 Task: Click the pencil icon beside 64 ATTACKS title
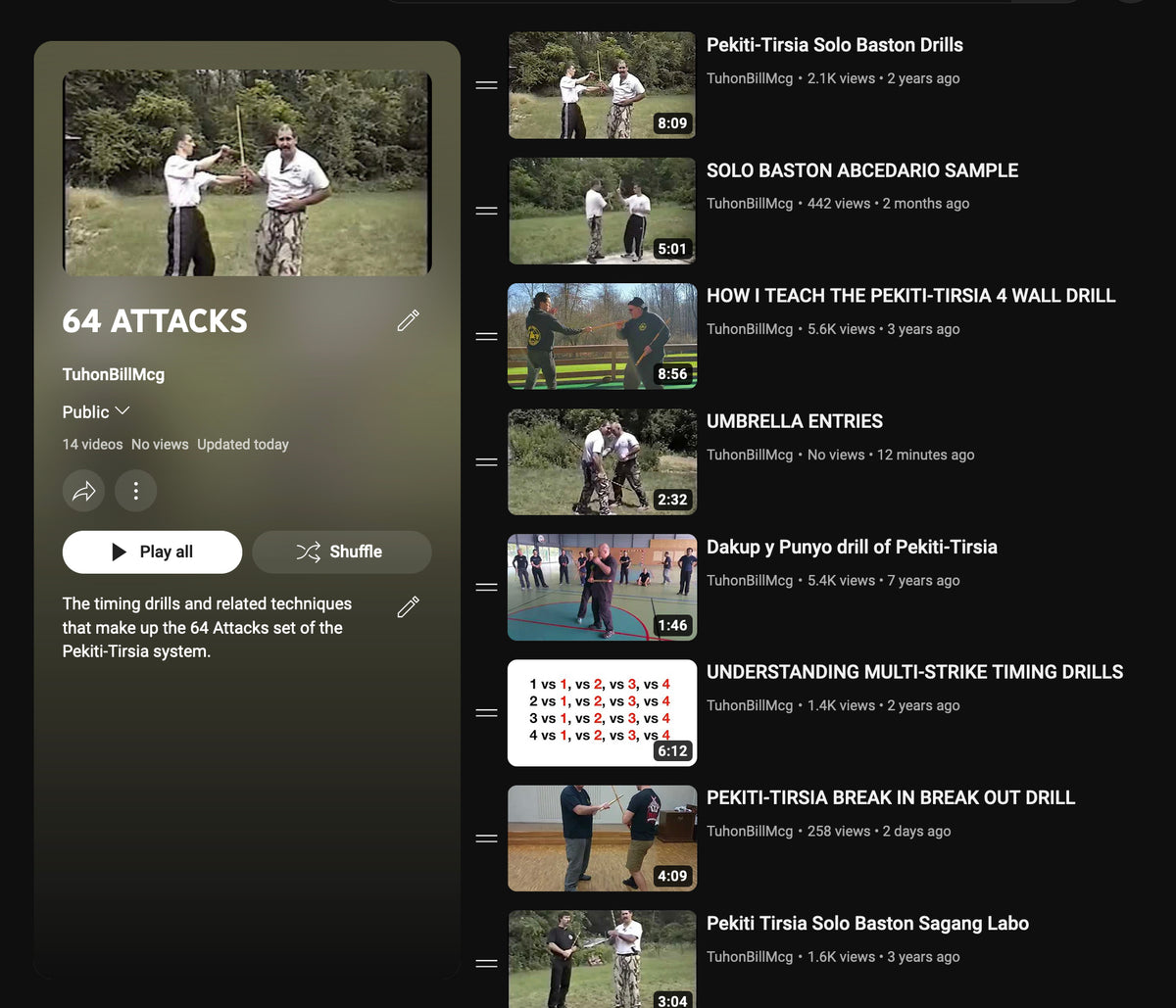click(x=408, y=320)
